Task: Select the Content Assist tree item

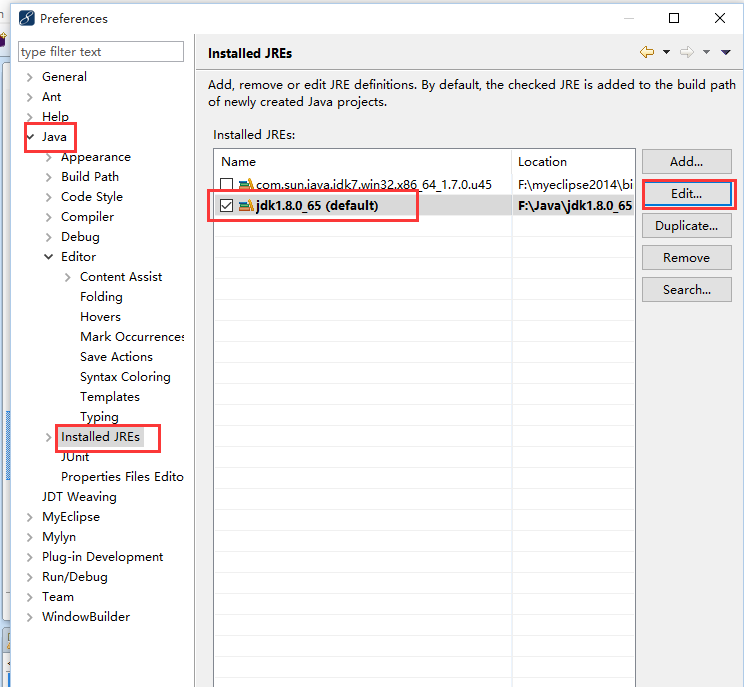Action: 121,277
